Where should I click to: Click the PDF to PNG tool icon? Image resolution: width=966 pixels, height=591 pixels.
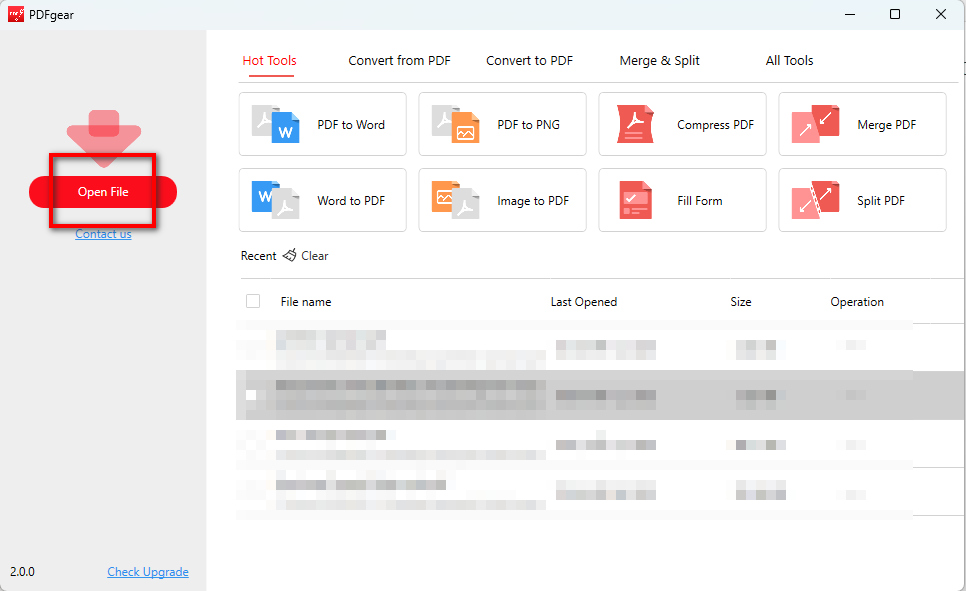455,124
